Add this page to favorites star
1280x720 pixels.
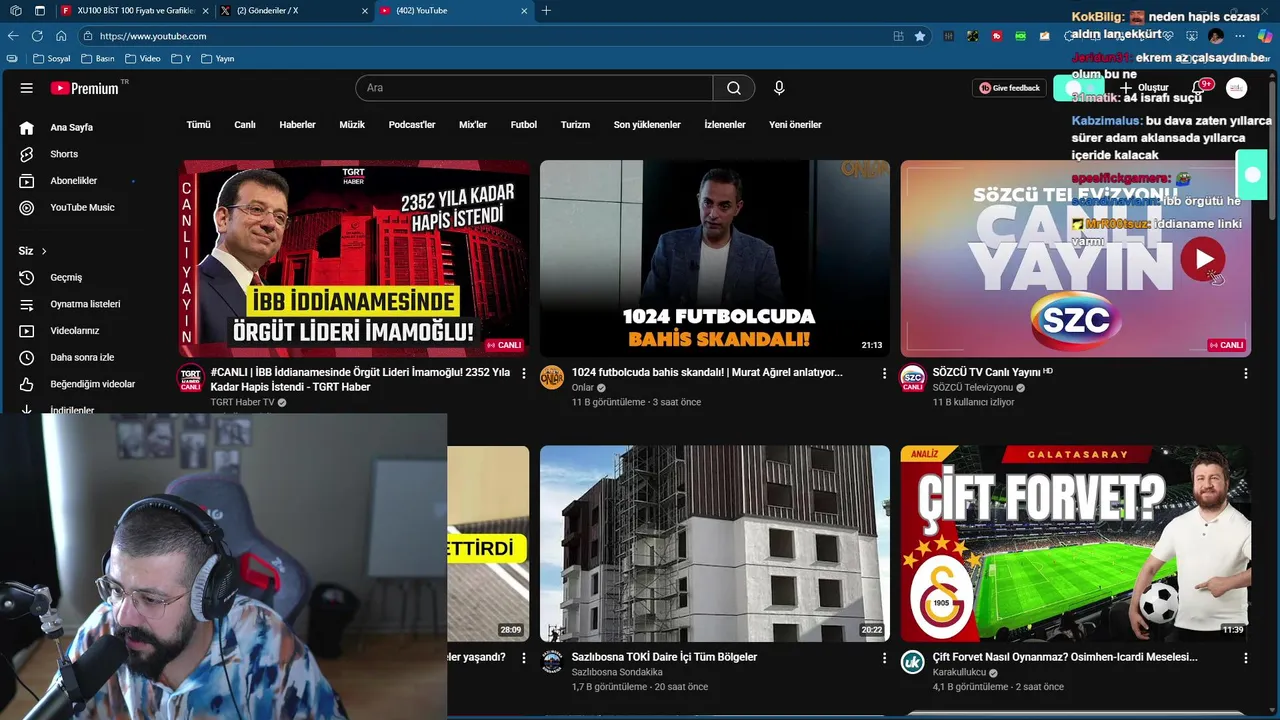920,36
